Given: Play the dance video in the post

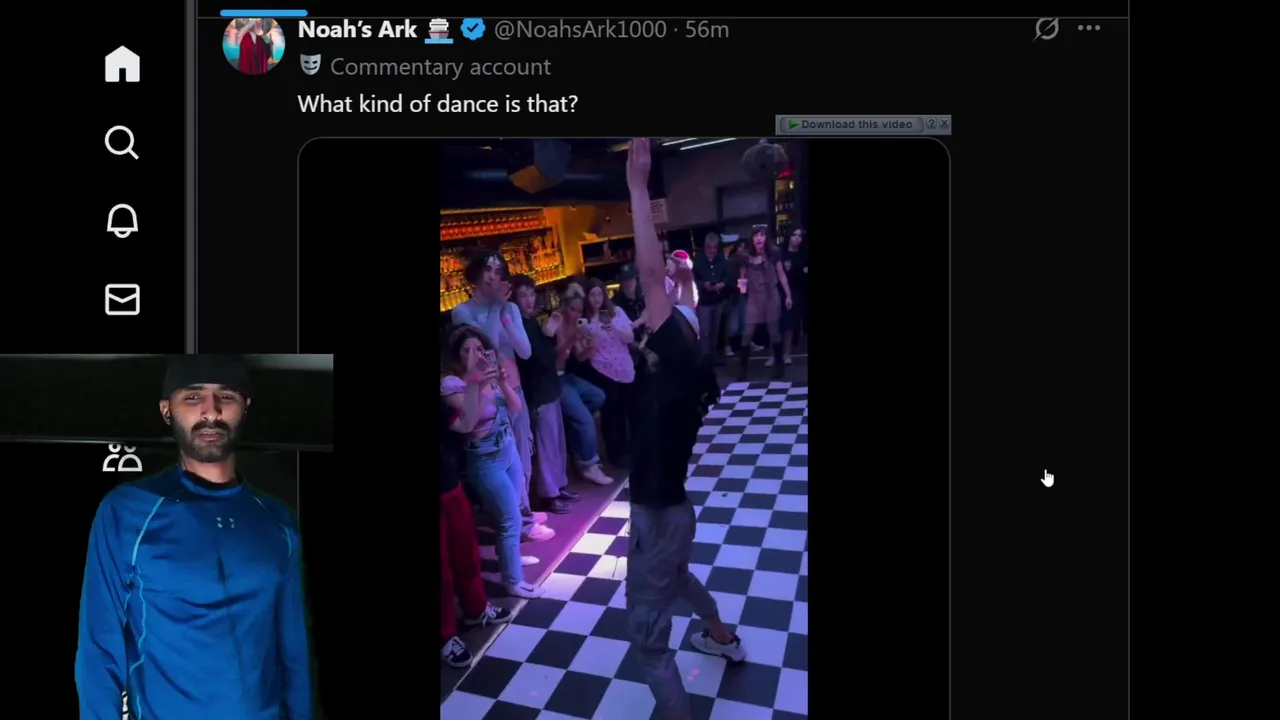Looking at the screenshot, I should click(x=624, y=428).
